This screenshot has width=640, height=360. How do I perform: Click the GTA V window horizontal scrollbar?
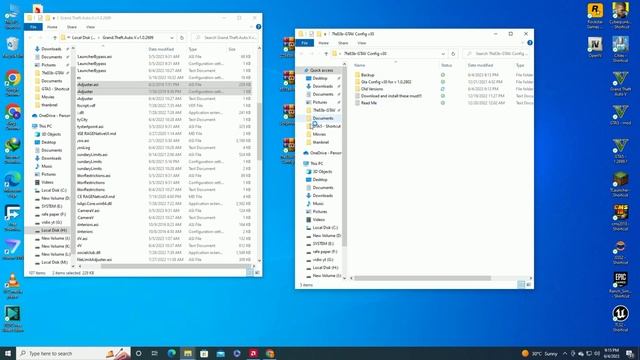[176, 266]
